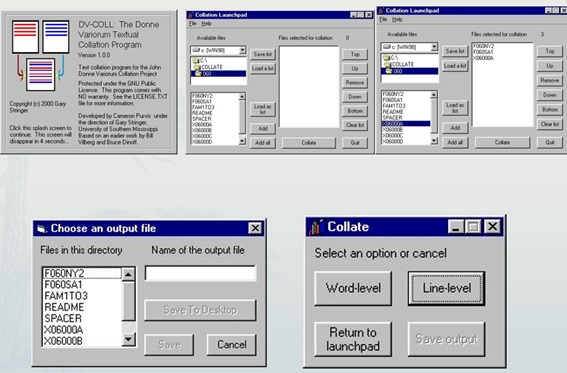The image size is (567, 373).
Task: Click the merged red-and-blue document icon
Action: [40, 74]
